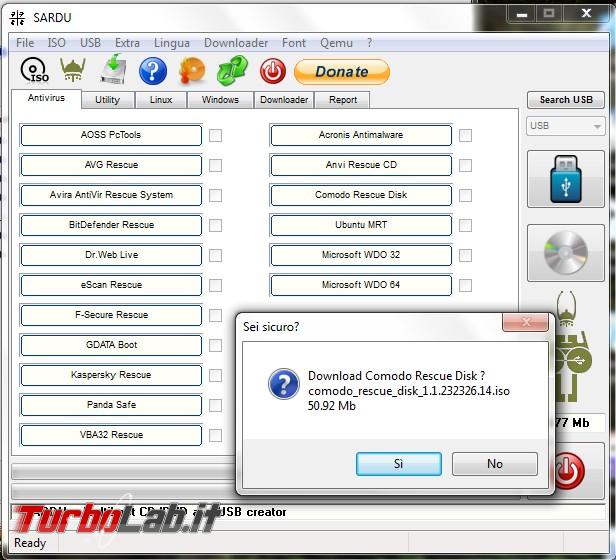Click the GDATA Boot button

[111, 345]
